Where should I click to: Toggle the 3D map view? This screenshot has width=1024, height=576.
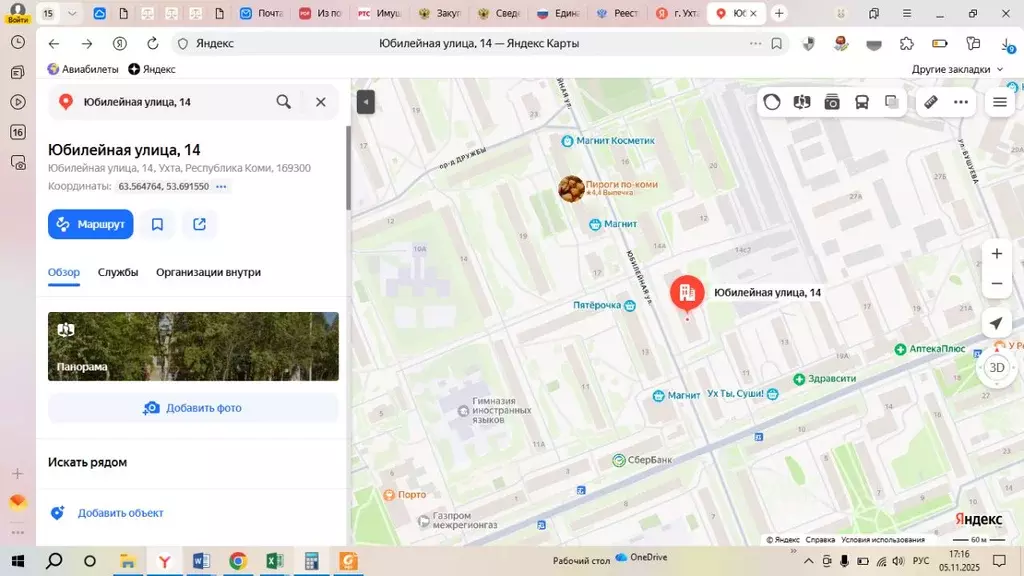pos(996,367)
